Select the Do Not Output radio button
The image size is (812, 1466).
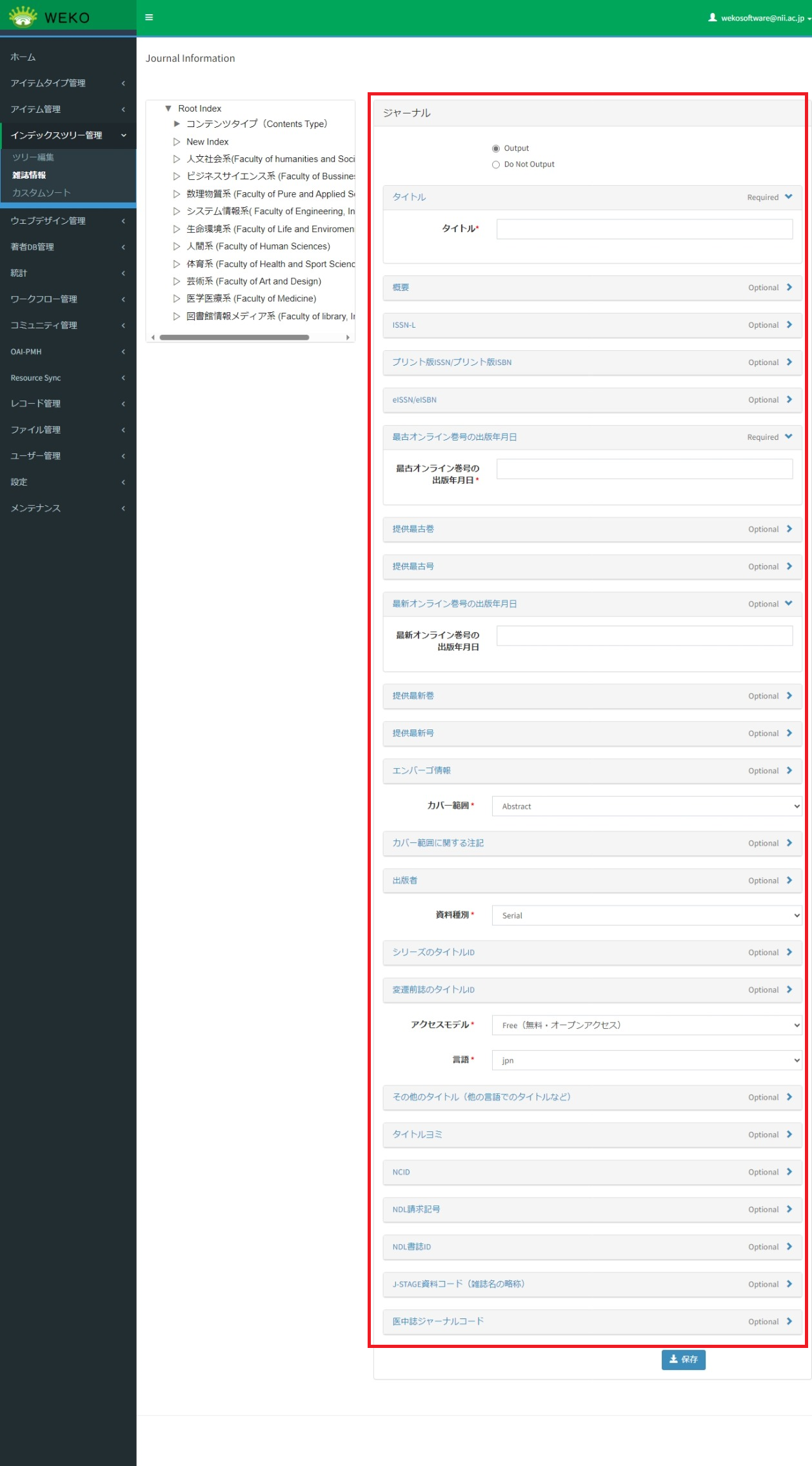(x=496, y=164)
